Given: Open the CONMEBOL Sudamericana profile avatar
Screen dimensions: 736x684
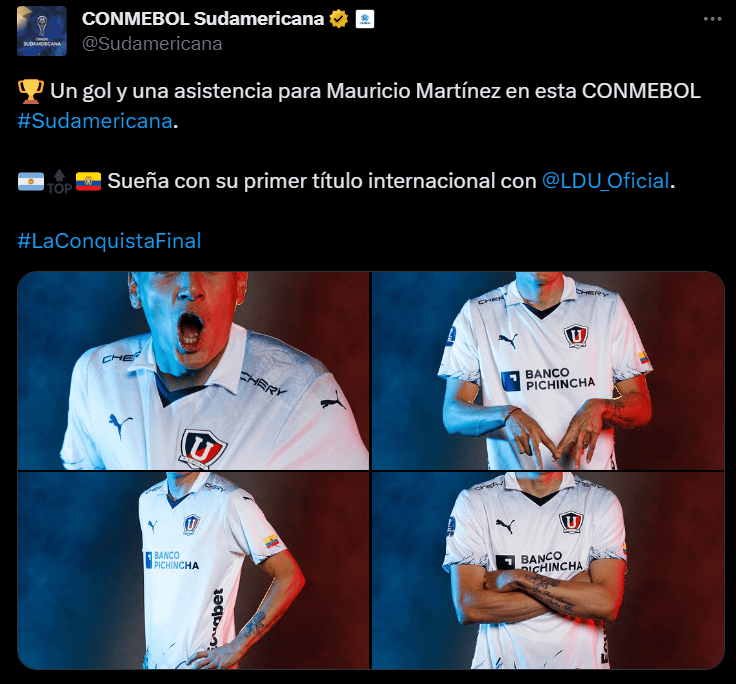Looking at the screenshot, I should coord(42,31).
